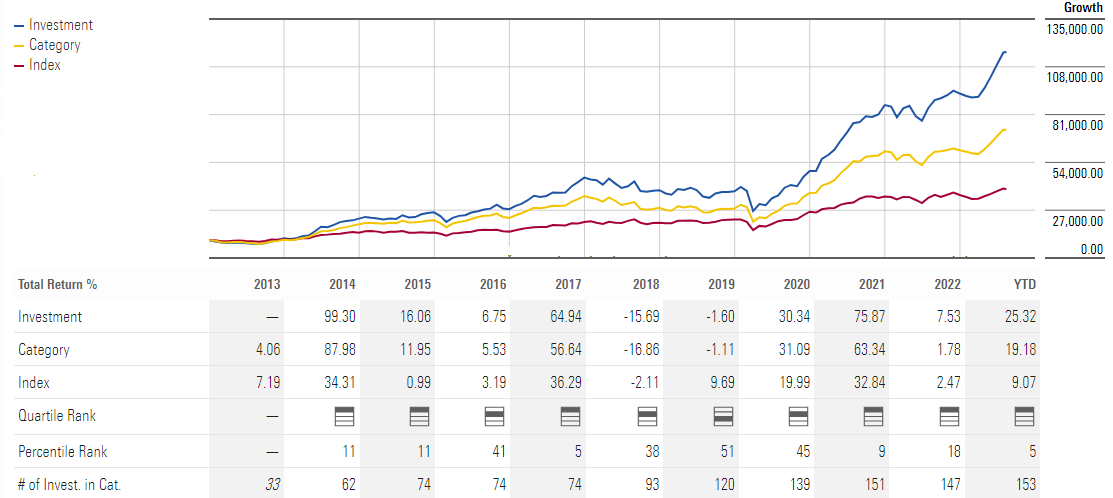The height and width of the screenshot is (498, 1113).
Task: Click the 2020 quartile rank icon
Action: point(799,416)
